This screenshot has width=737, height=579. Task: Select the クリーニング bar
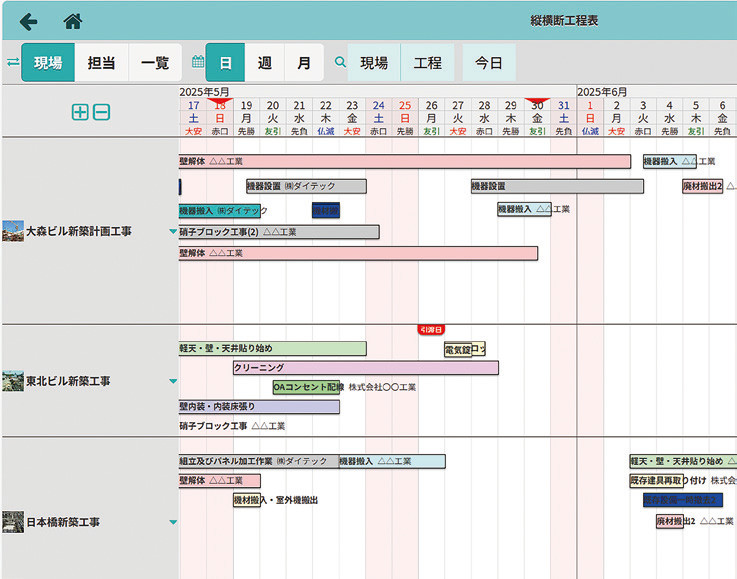[366, 368]
